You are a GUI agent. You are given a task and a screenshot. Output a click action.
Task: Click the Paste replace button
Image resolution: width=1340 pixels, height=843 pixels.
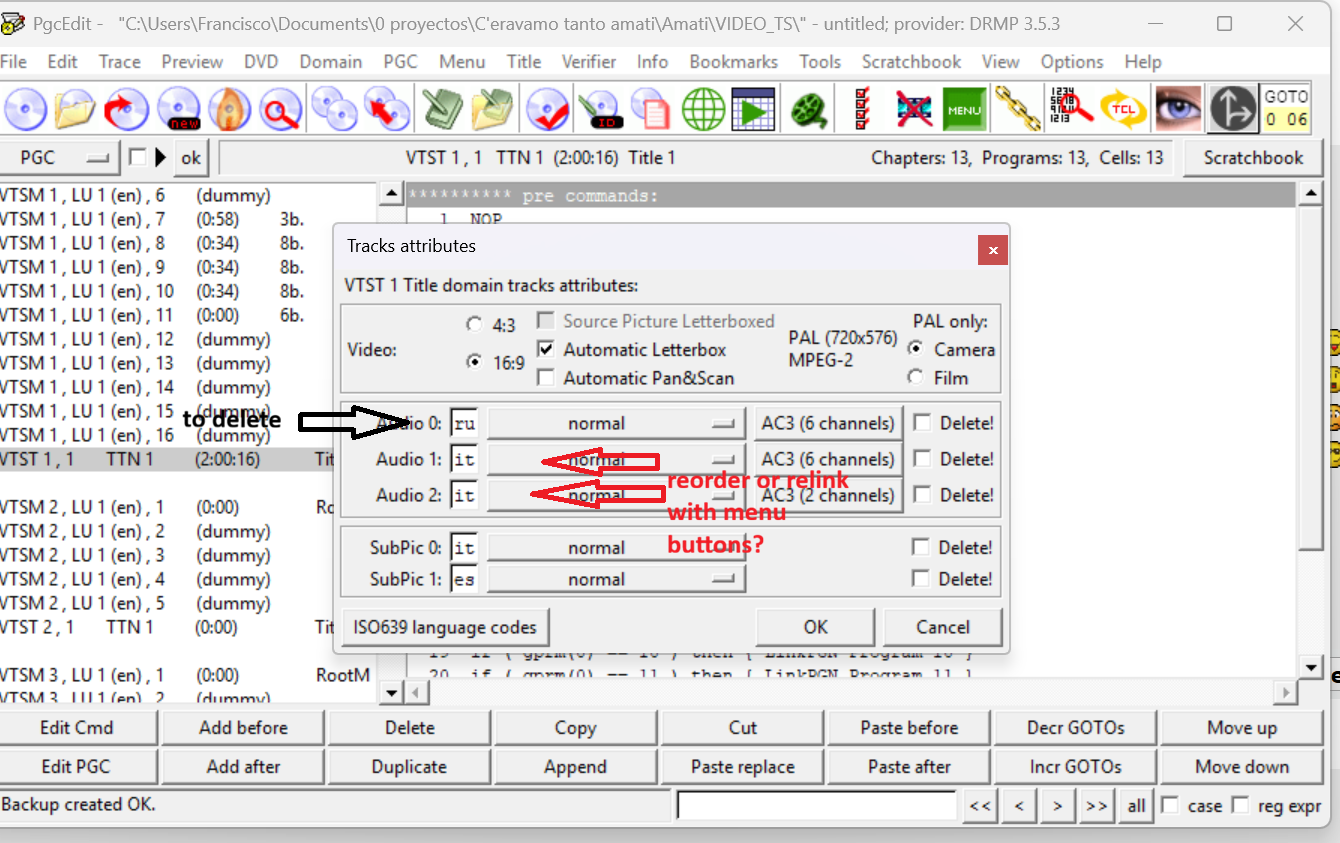[x=743, y=767]
